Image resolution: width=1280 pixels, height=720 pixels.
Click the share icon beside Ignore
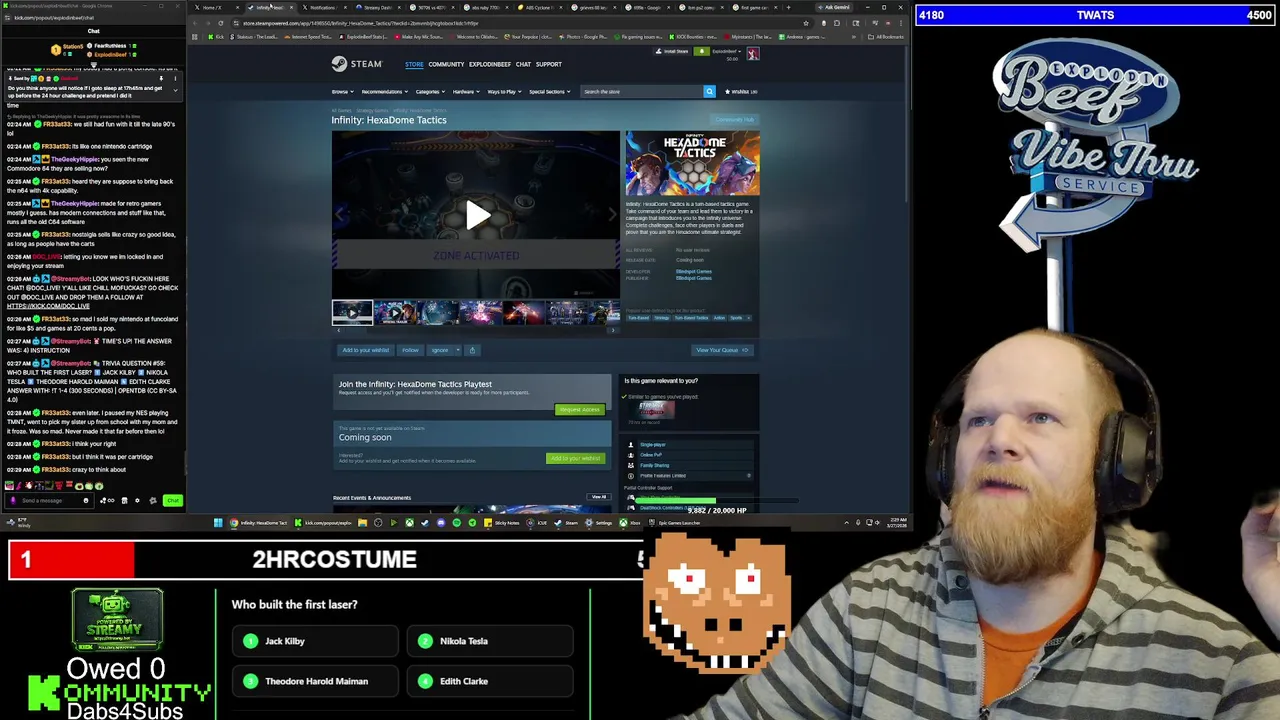pyautogui.click(x=472, y=350)
